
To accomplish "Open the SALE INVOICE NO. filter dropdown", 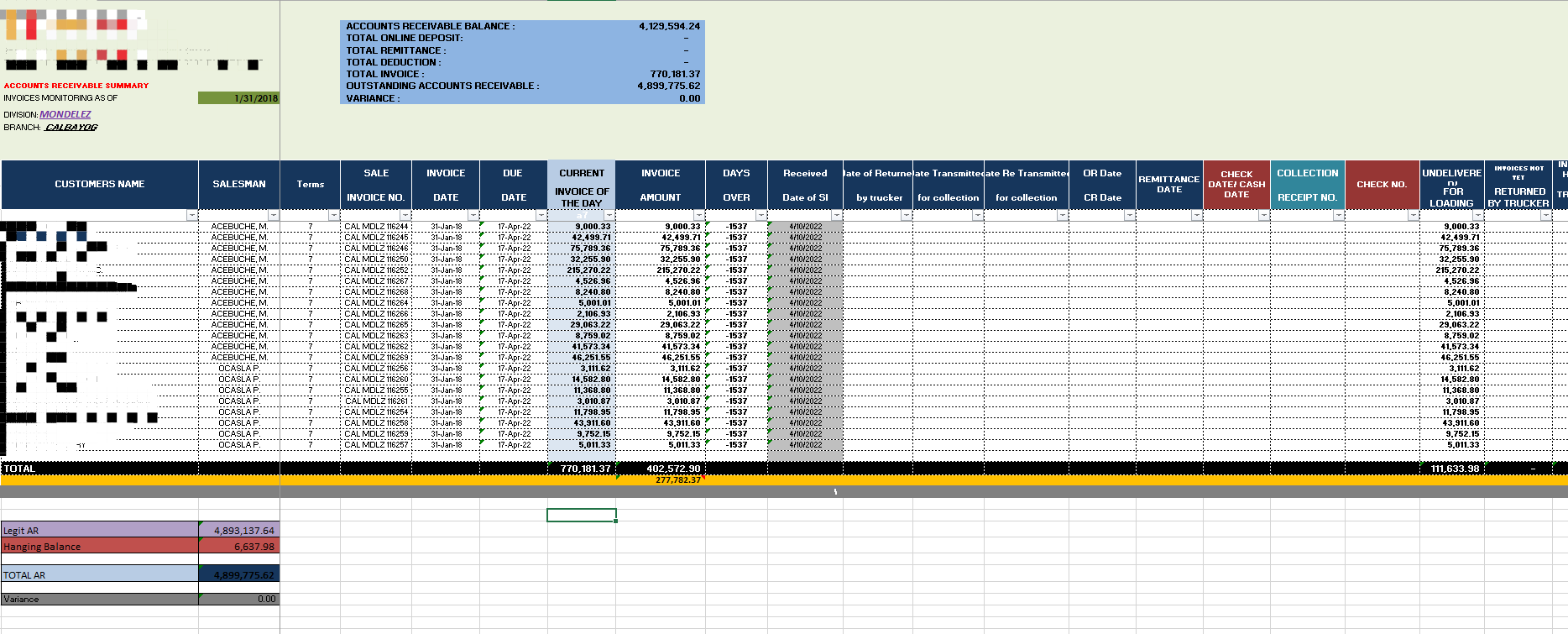I will (x=405, y=216).
